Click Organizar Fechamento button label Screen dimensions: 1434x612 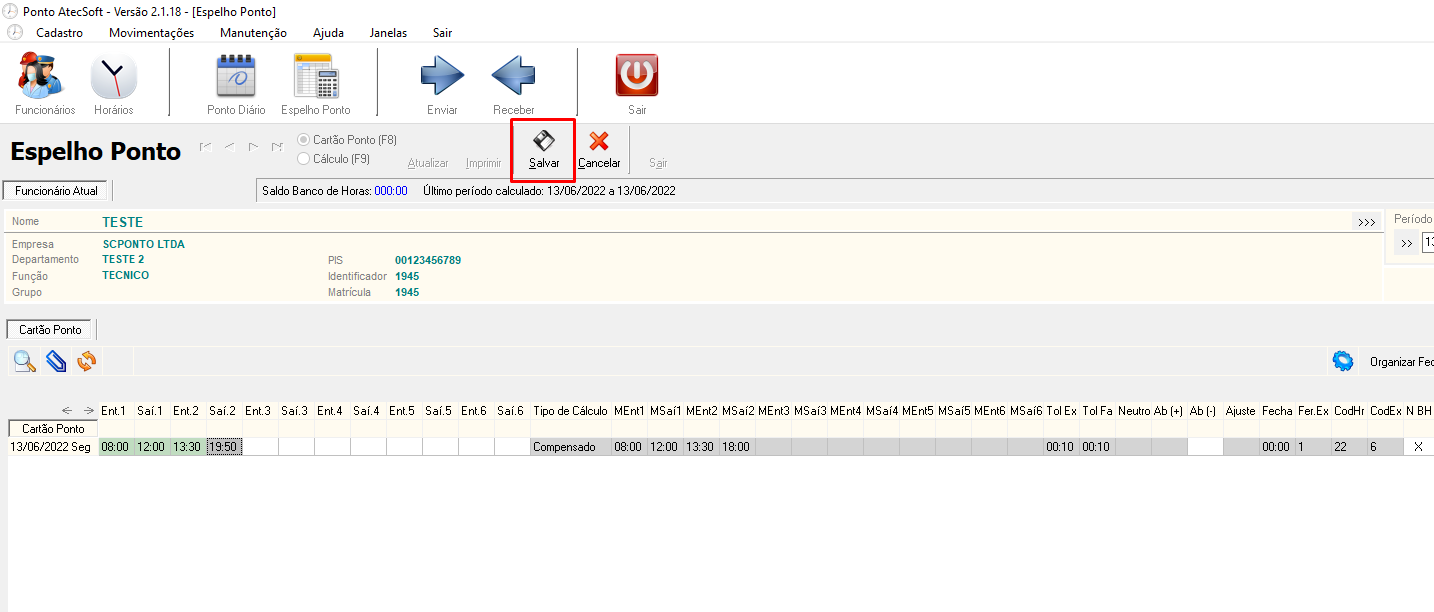tap(1401, 362)
